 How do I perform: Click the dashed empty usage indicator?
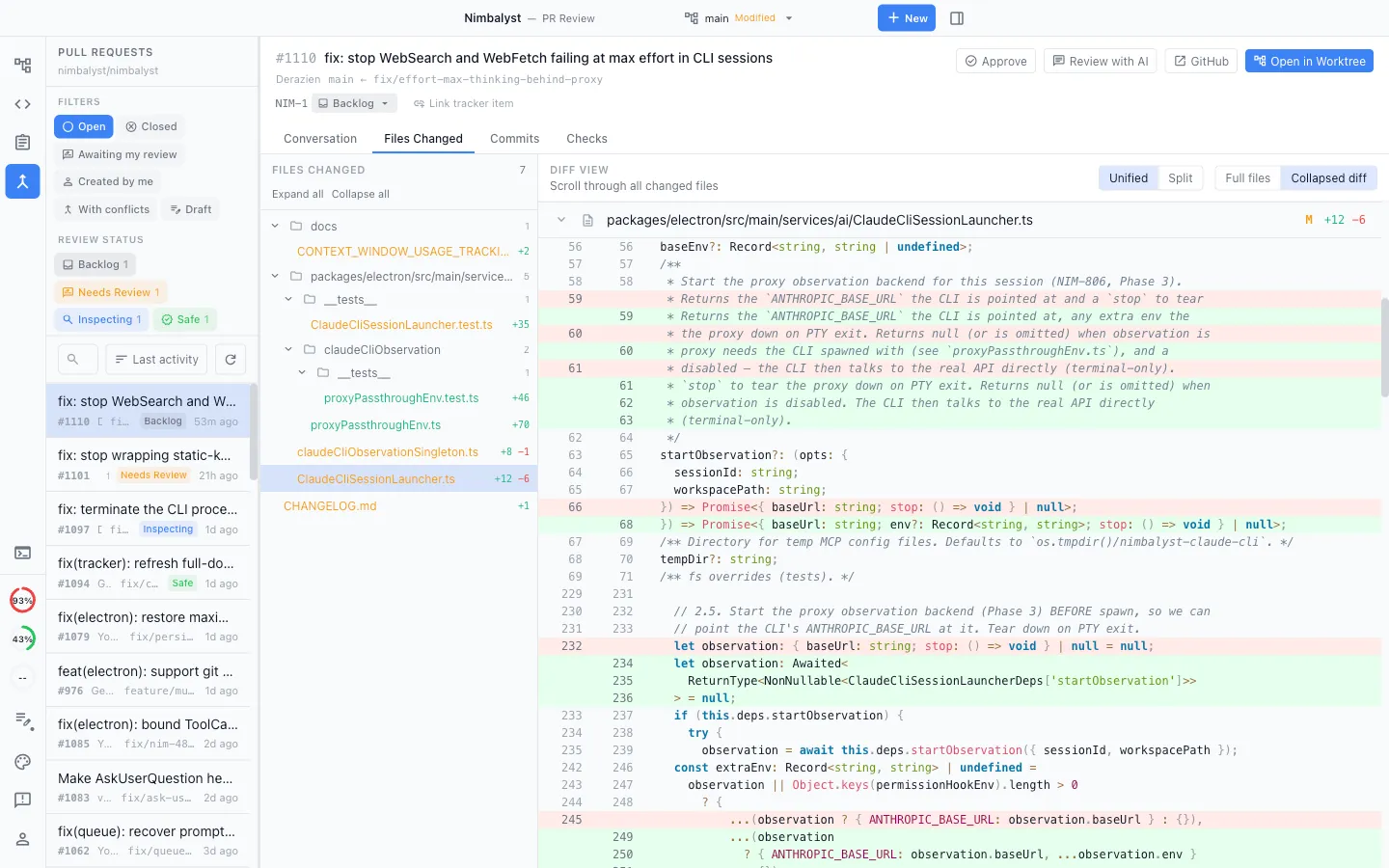(22, 677)
